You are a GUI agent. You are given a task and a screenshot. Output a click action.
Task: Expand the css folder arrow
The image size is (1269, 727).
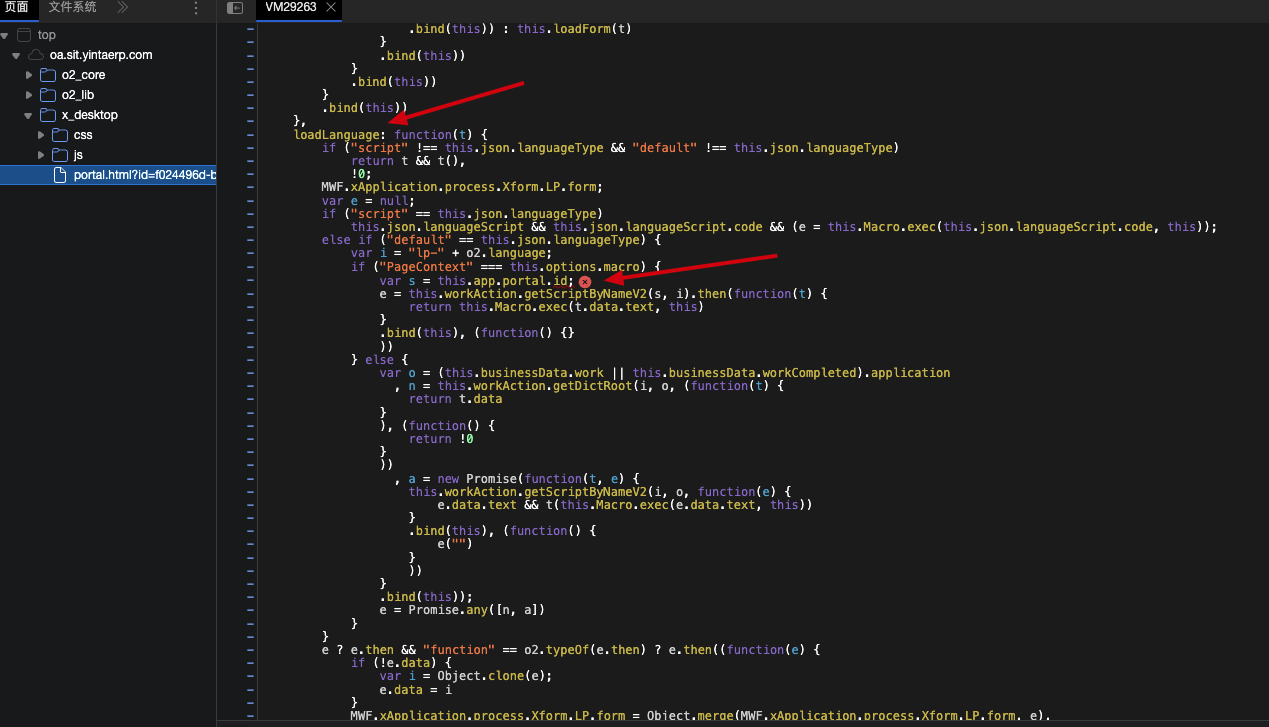pos(41,135)
